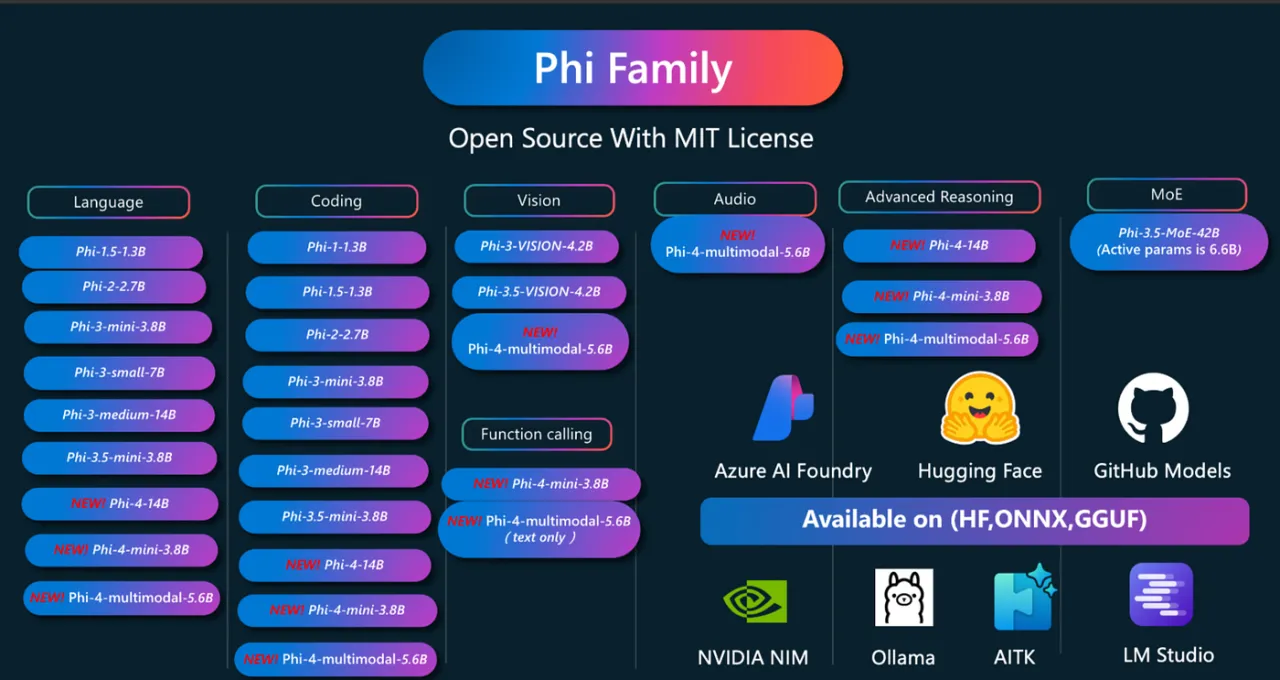The width and height of the screenshot is (1280, 680).
Task: Open Phi-4-multimodal-5.6B under Audio
Action: (738, 245)
